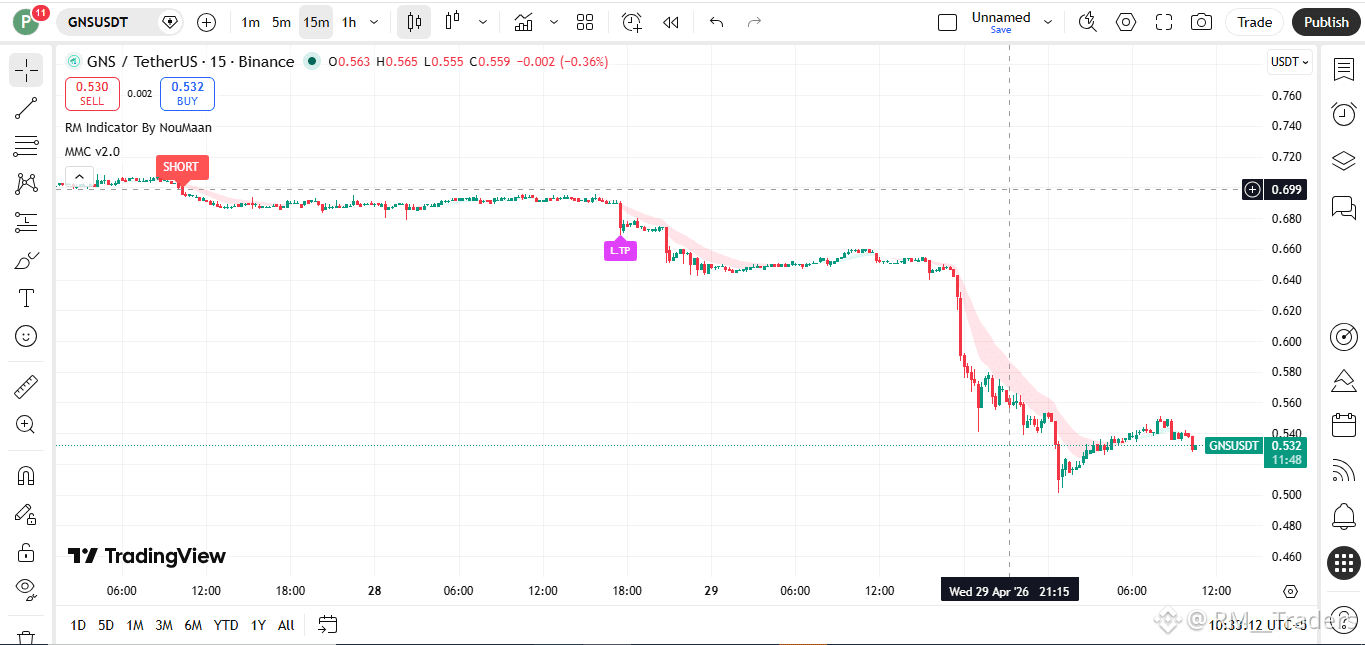Open the alerts clock panel
Viewport: 1365px width, 645px height.
[1344, 114]
